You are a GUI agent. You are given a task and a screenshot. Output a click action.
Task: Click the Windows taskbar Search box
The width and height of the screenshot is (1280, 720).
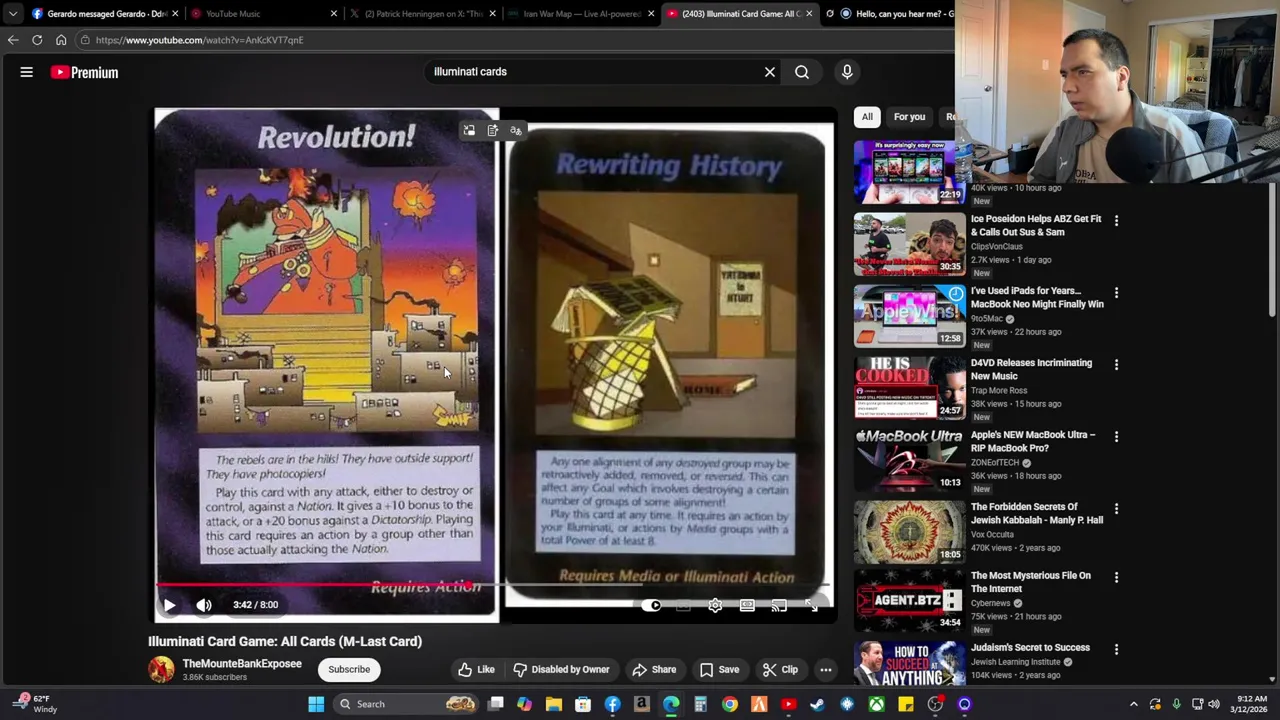tap(406, 704)
